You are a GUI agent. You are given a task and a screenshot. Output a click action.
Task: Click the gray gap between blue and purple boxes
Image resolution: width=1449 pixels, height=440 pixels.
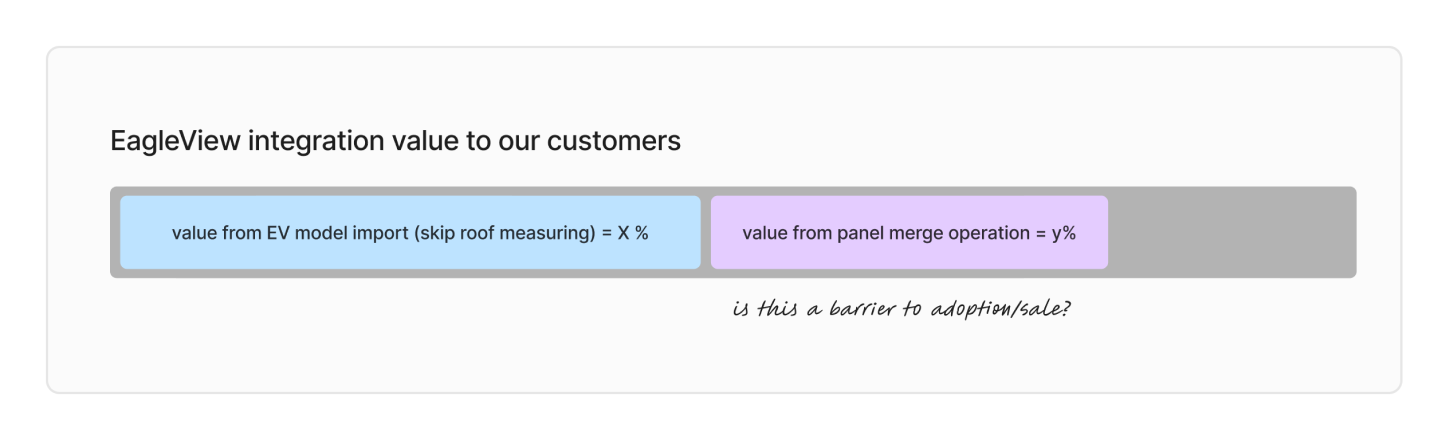tap(706, 232)
